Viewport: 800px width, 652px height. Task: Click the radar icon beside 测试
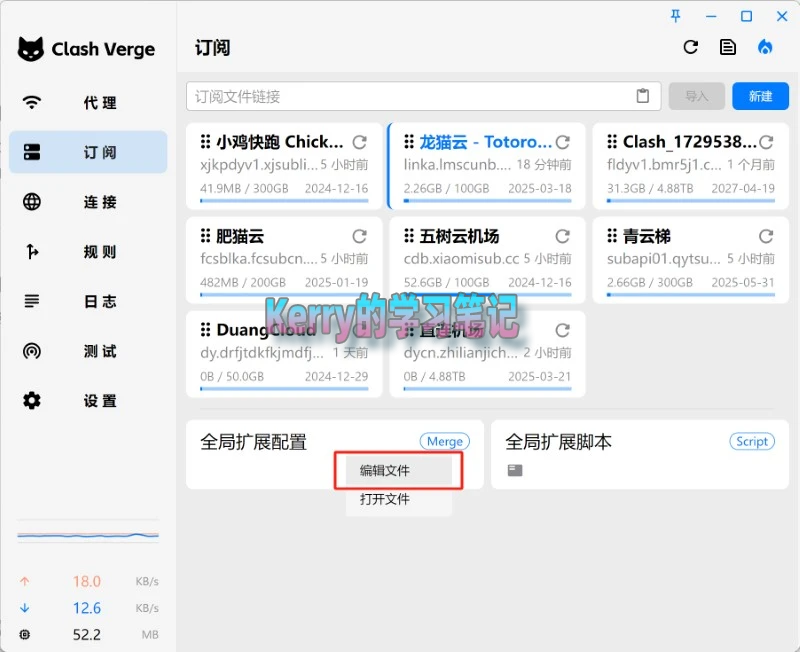tap(32, 351)
